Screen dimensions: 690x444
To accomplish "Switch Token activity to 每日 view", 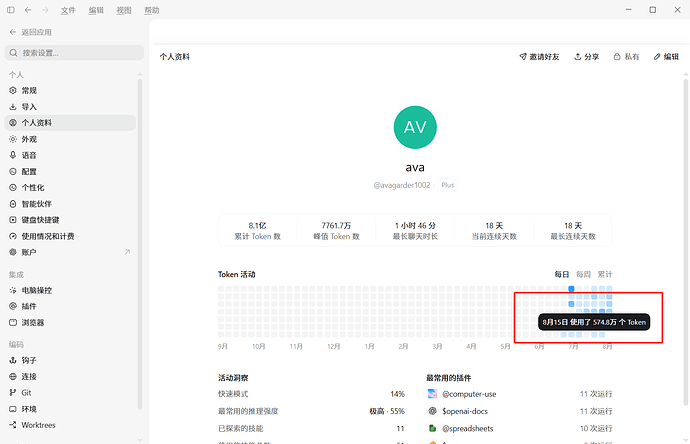I will (x=562, y=275).
